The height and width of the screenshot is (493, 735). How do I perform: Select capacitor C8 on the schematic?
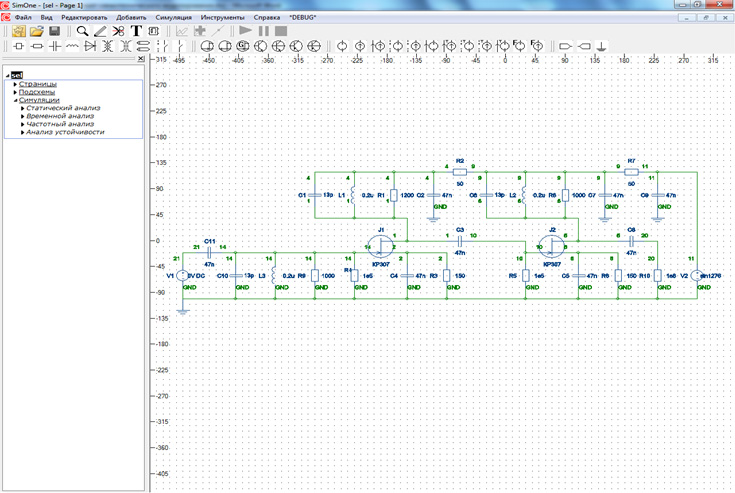(631, 241)
